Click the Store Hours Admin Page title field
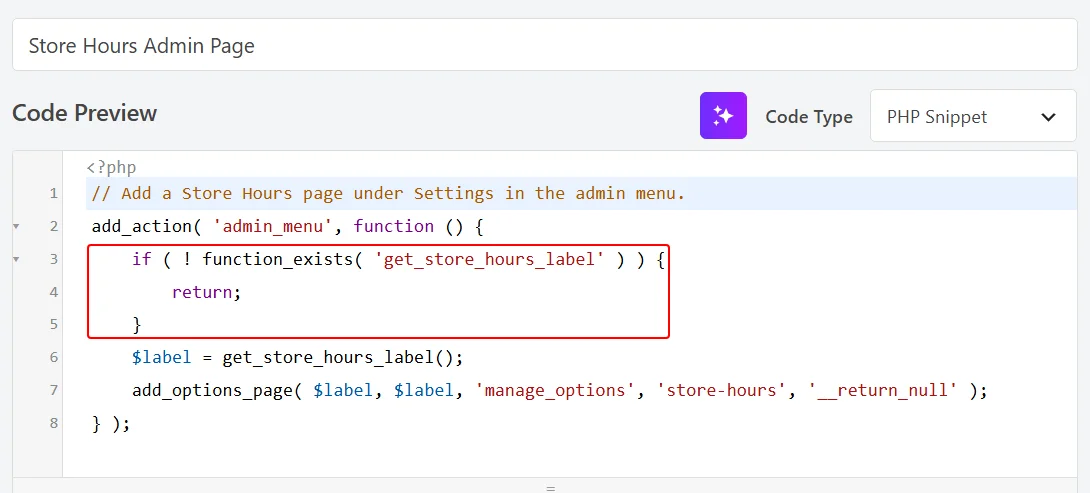 (544, 45)
